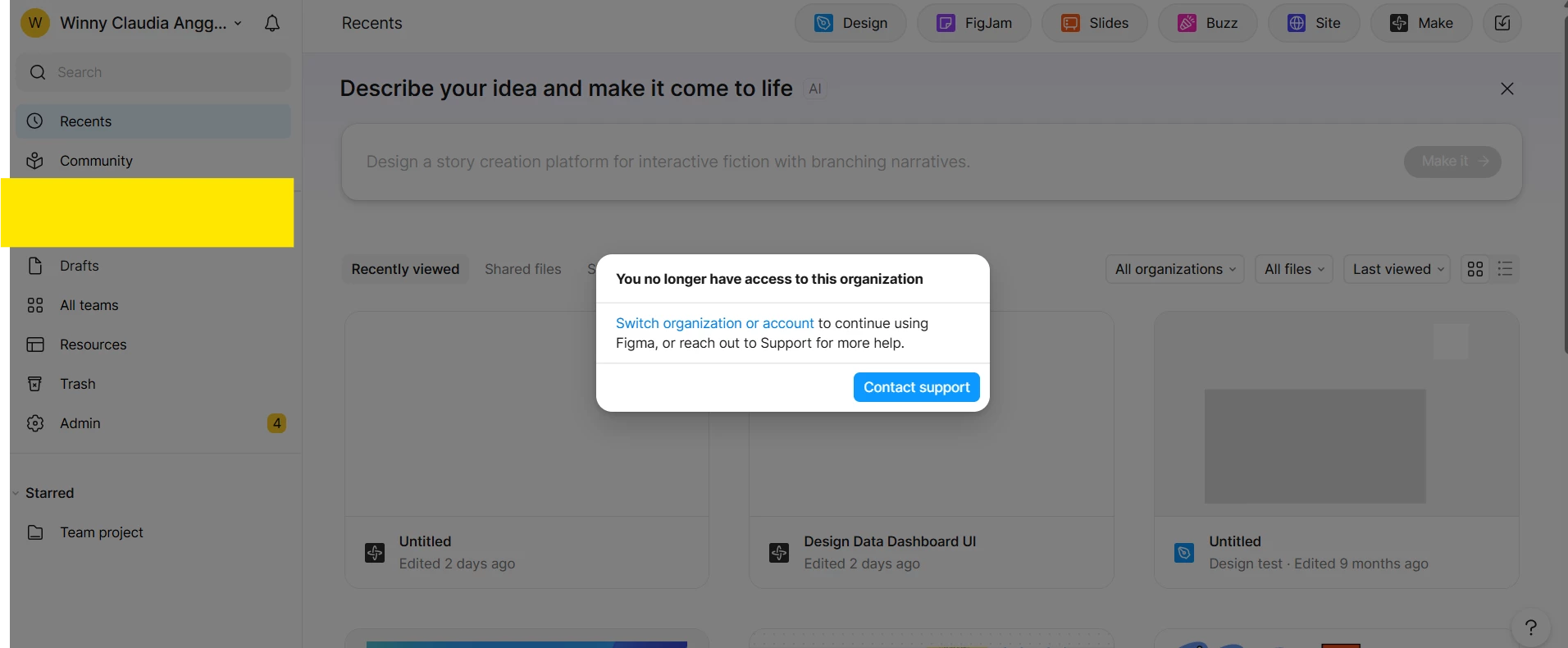Create a new Buzz file
This screenshot has width=1568, height=648.
(1208, 23)
